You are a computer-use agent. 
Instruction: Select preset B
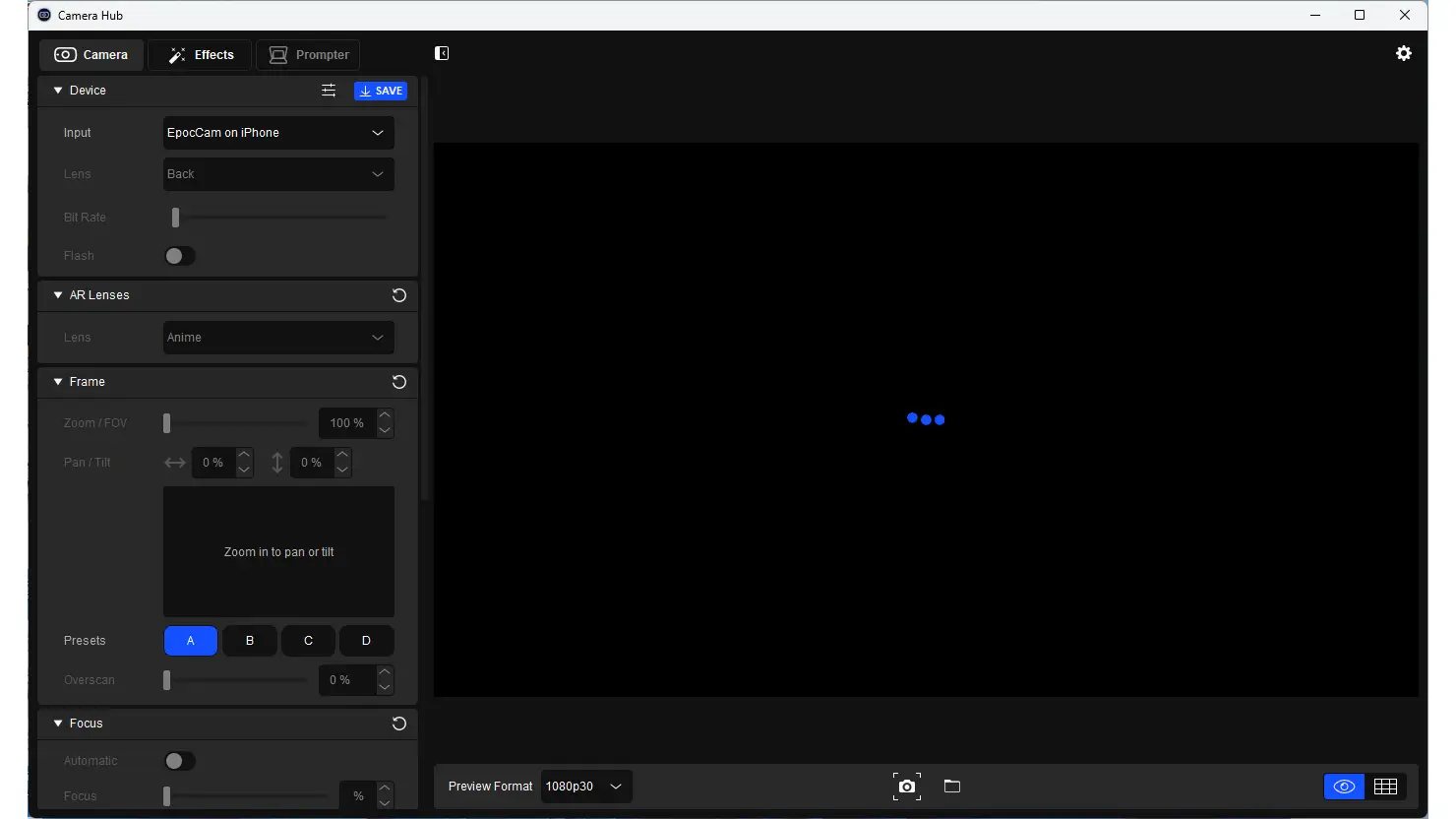(x=250, y=641)
